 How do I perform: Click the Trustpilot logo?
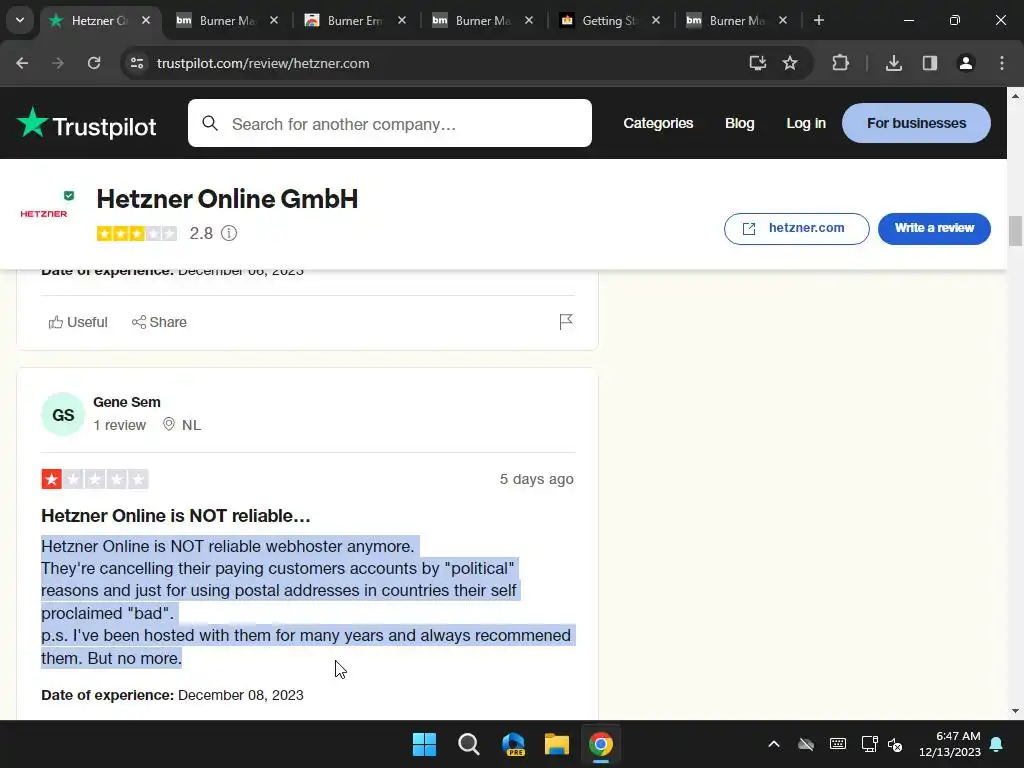pyautogui.click(x=86, y=123)
